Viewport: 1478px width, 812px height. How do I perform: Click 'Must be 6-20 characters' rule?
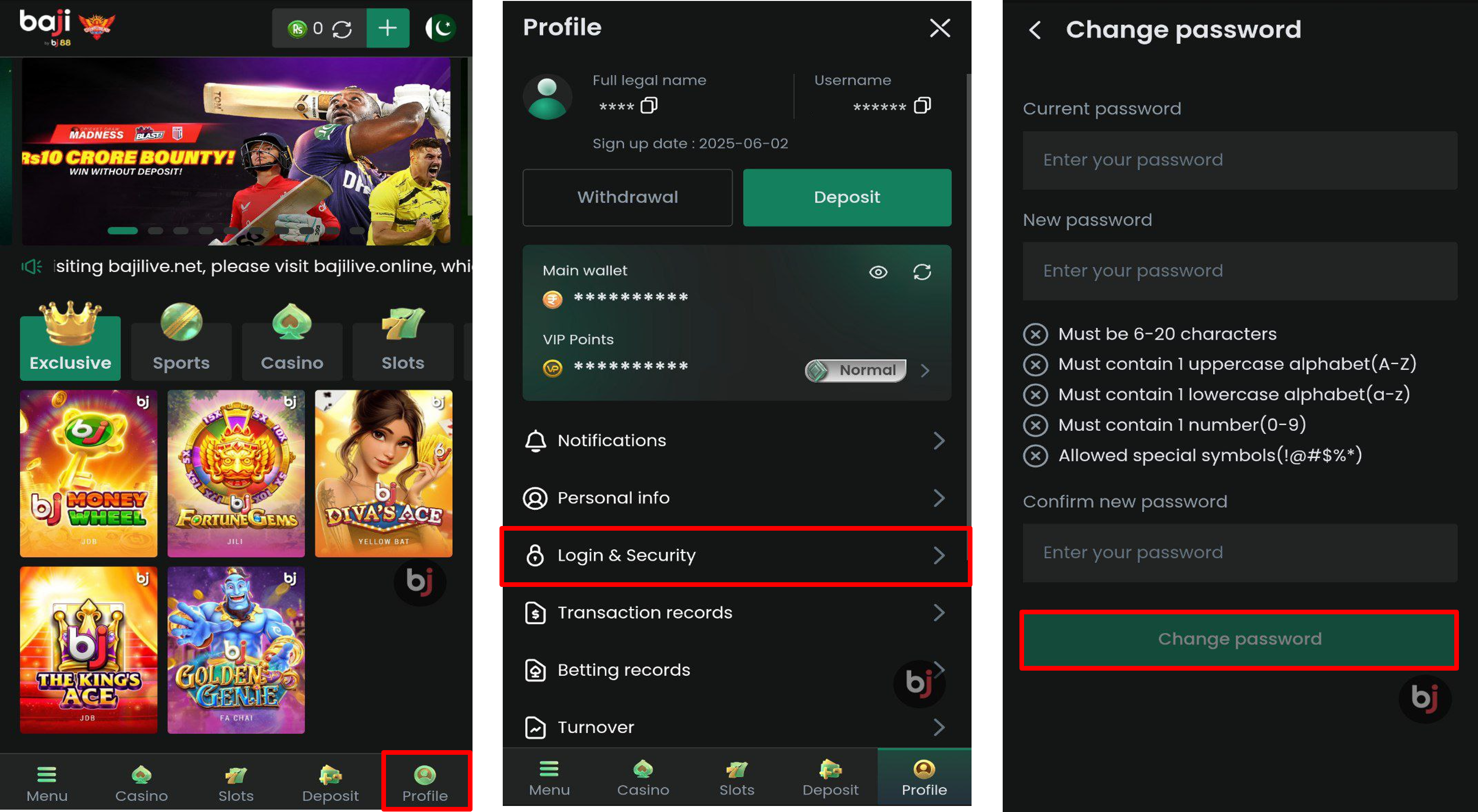pos(1167,334)
